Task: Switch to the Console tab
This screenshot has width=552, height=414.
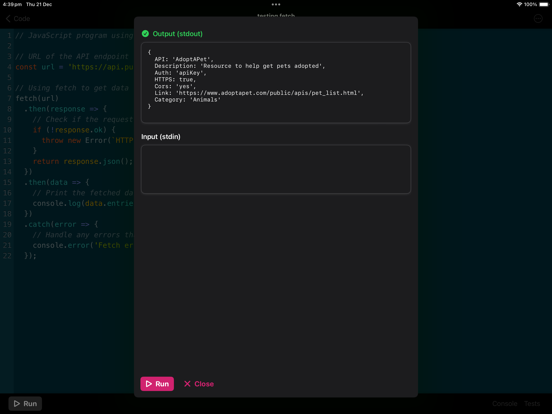Action: [504, 403]
